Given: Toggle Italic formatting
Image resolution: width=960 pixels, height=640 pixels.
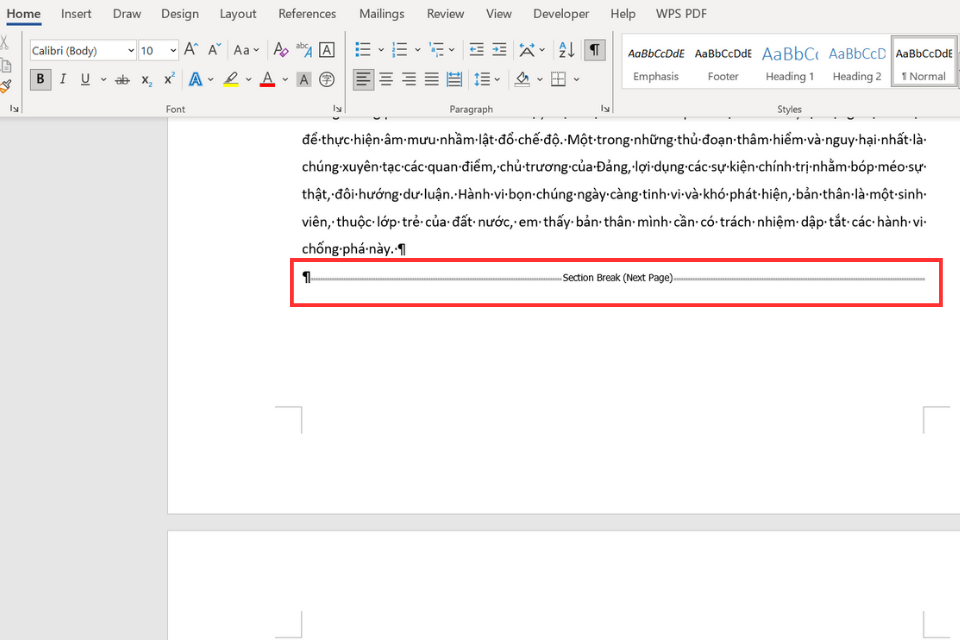Looking at the screenshot, I should pyautogui.click(x=63, y=79).
